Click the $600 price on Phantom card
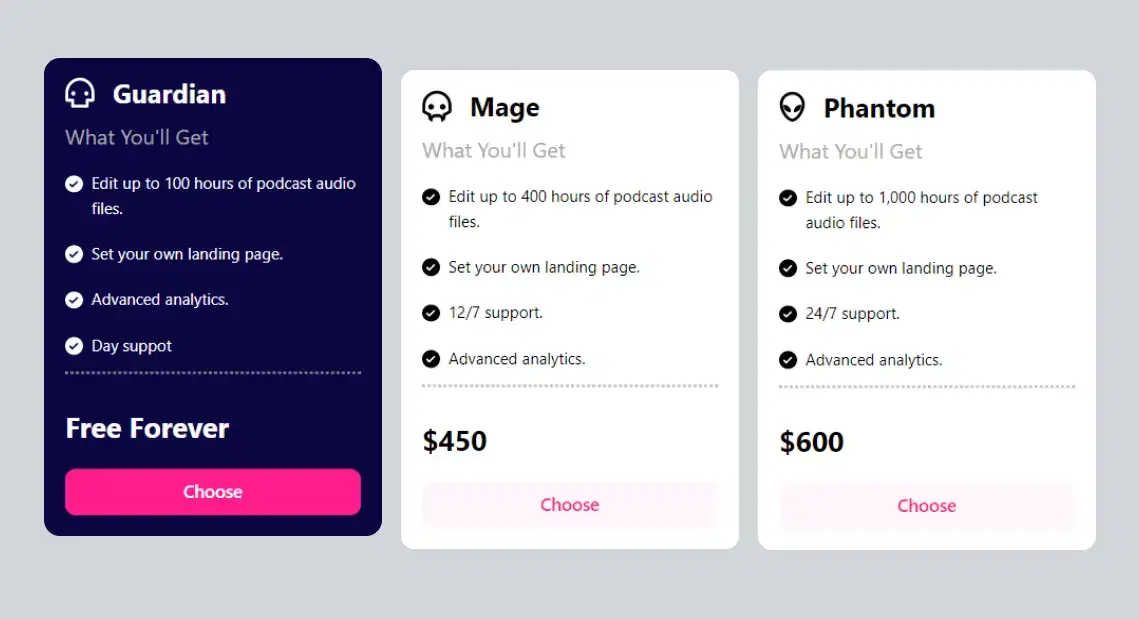1139x619 pixels. (x=812, y=442)
